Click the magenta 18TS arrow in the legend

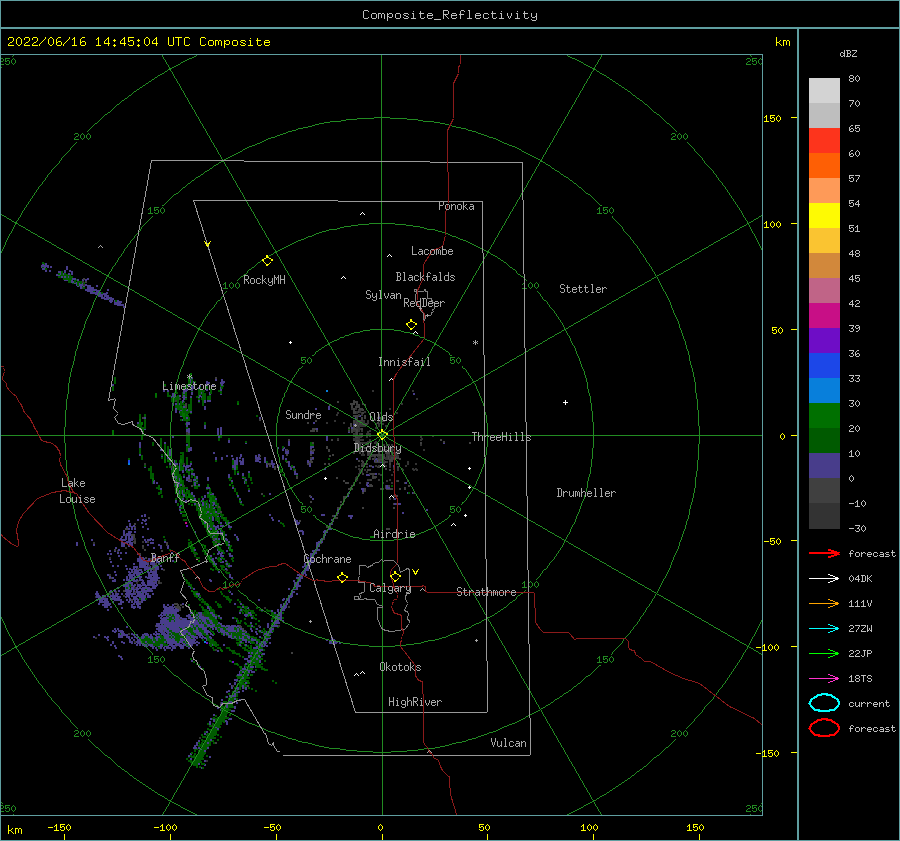pos(824,679)
